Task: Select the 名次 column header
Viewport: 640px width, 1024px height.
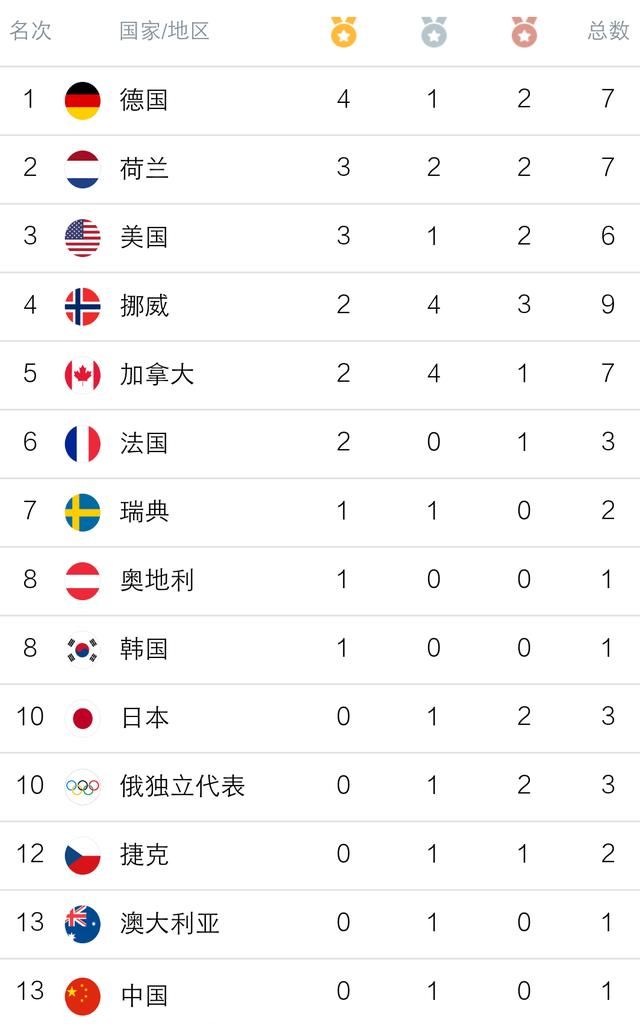Action: (31, 31)
